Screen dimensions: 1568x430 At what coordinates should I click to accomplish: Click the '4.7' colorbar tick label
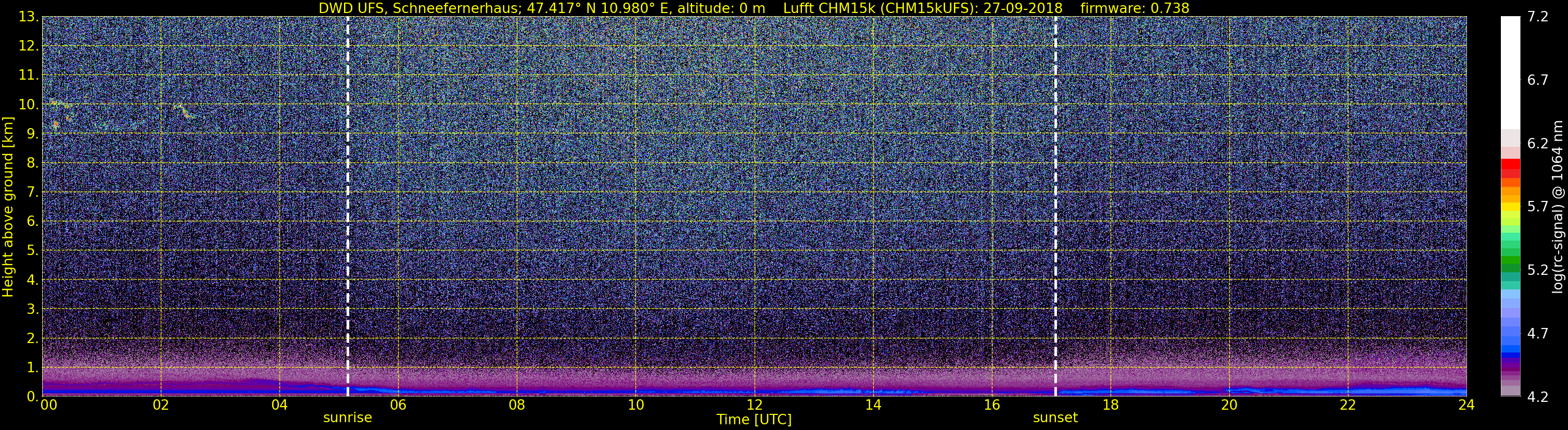(x=1538, y=334)
